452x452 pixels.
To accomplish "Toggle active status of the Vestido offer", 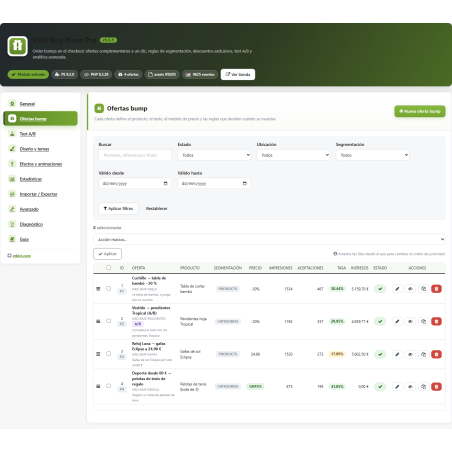I will [x=380, y=321].
